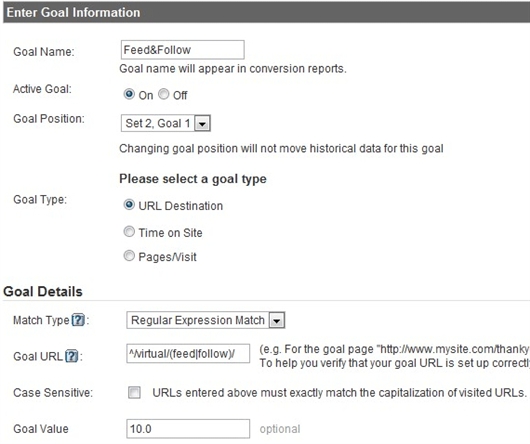The width and height of the screenshot is (530, 444).
Task: Choose Pages/Visit goal type
Action: tap(129, 256)
